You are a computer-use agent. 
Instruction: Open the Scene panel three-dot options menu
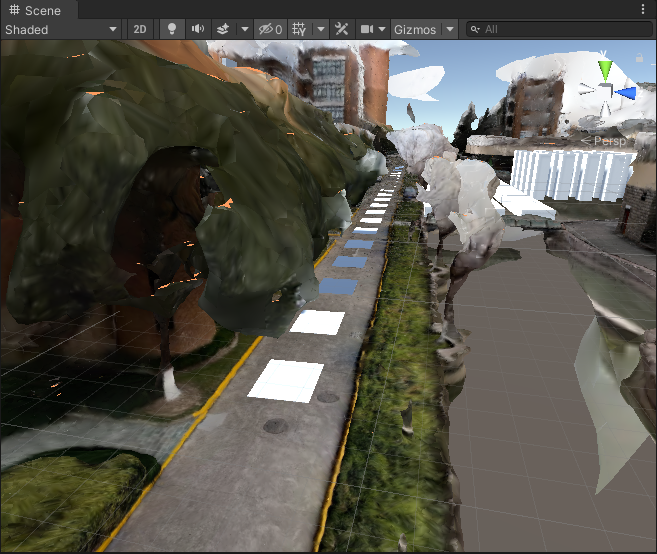[x=642, y=10]
